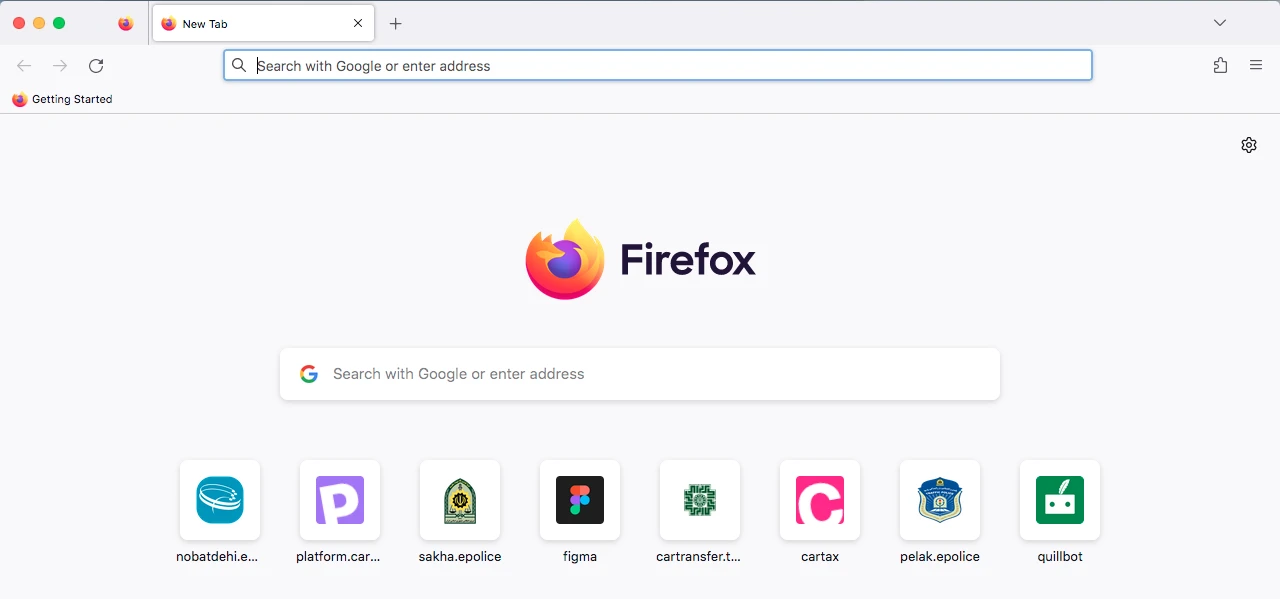Click the cartax label text

point(820,557)
